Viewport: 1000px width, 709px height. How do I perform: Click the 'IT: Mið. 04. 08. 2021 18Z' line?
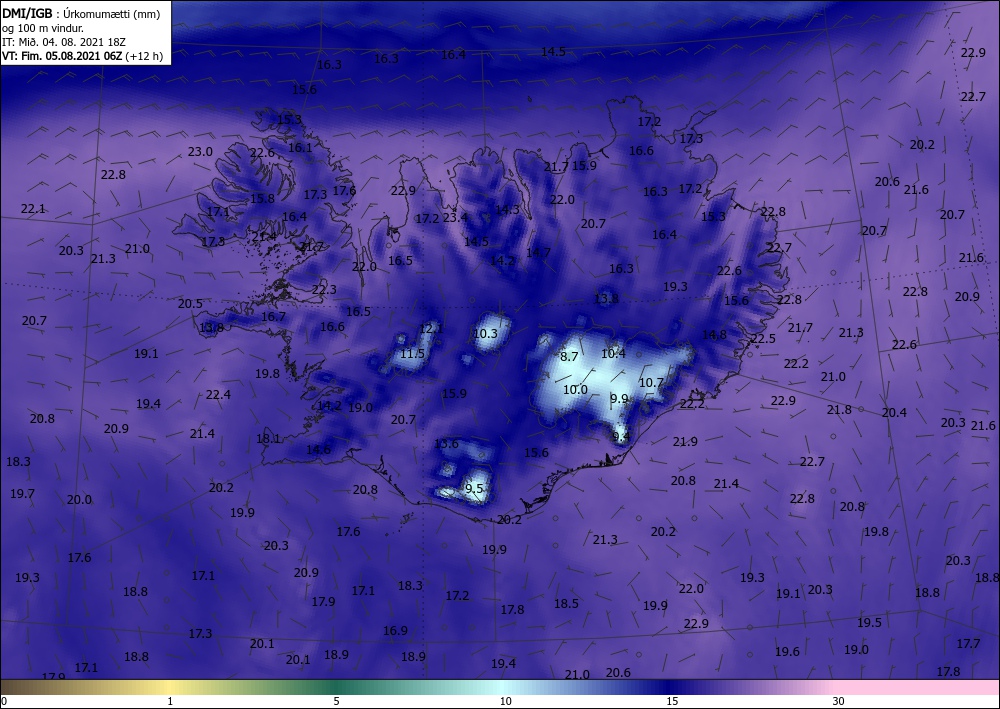pyautogui.click(x=64, y=42)
